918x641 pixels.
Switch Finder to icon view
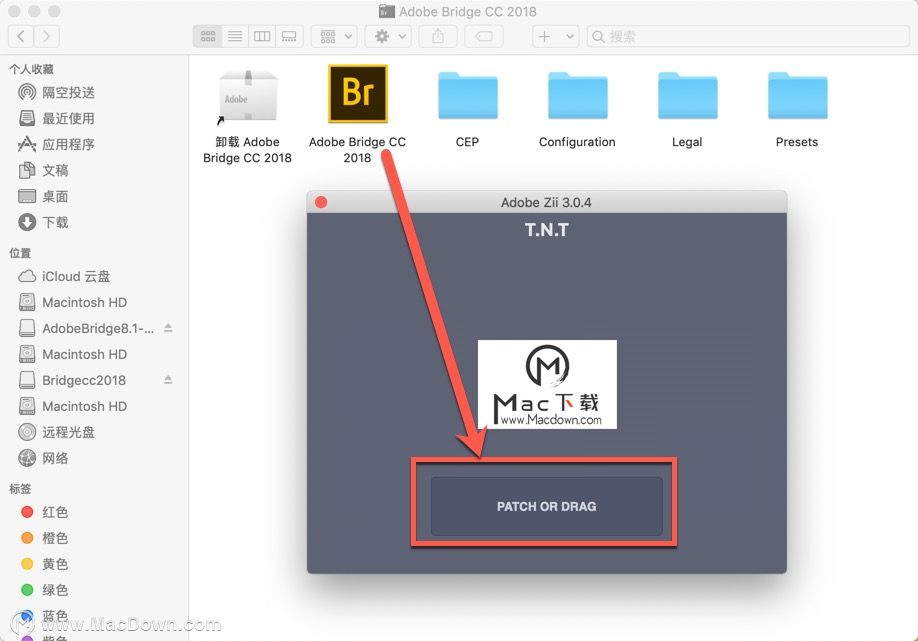pyautogui.click(x=208, y=36)
